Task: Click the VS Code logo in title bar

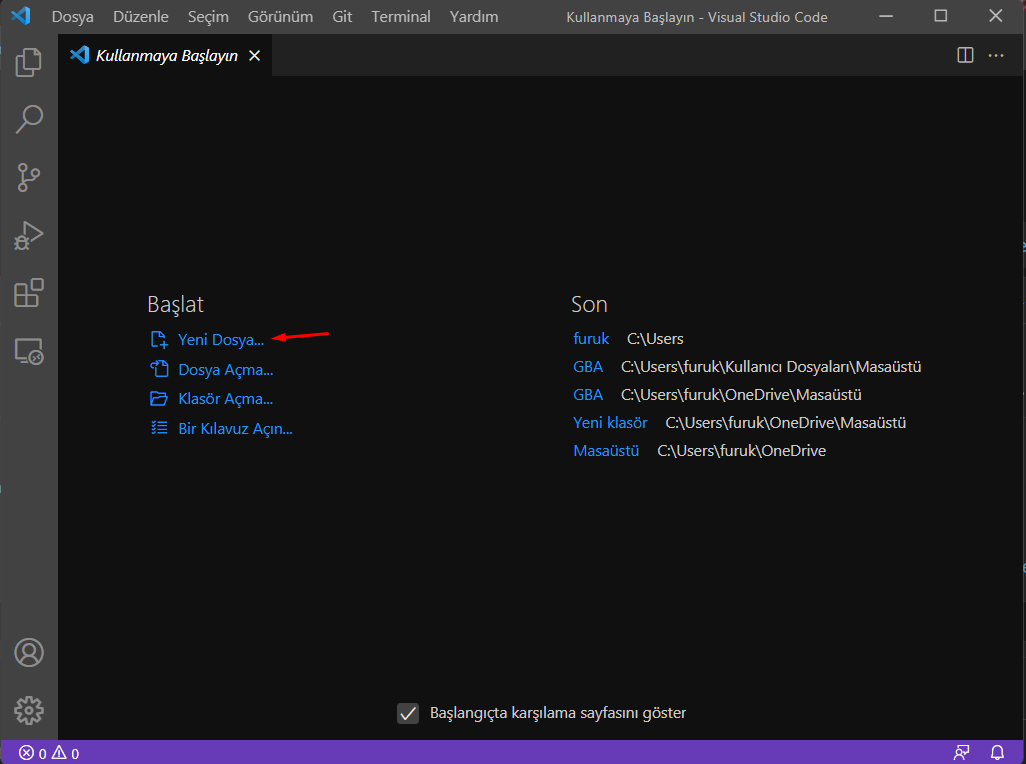Action: (x=20, y=16)
